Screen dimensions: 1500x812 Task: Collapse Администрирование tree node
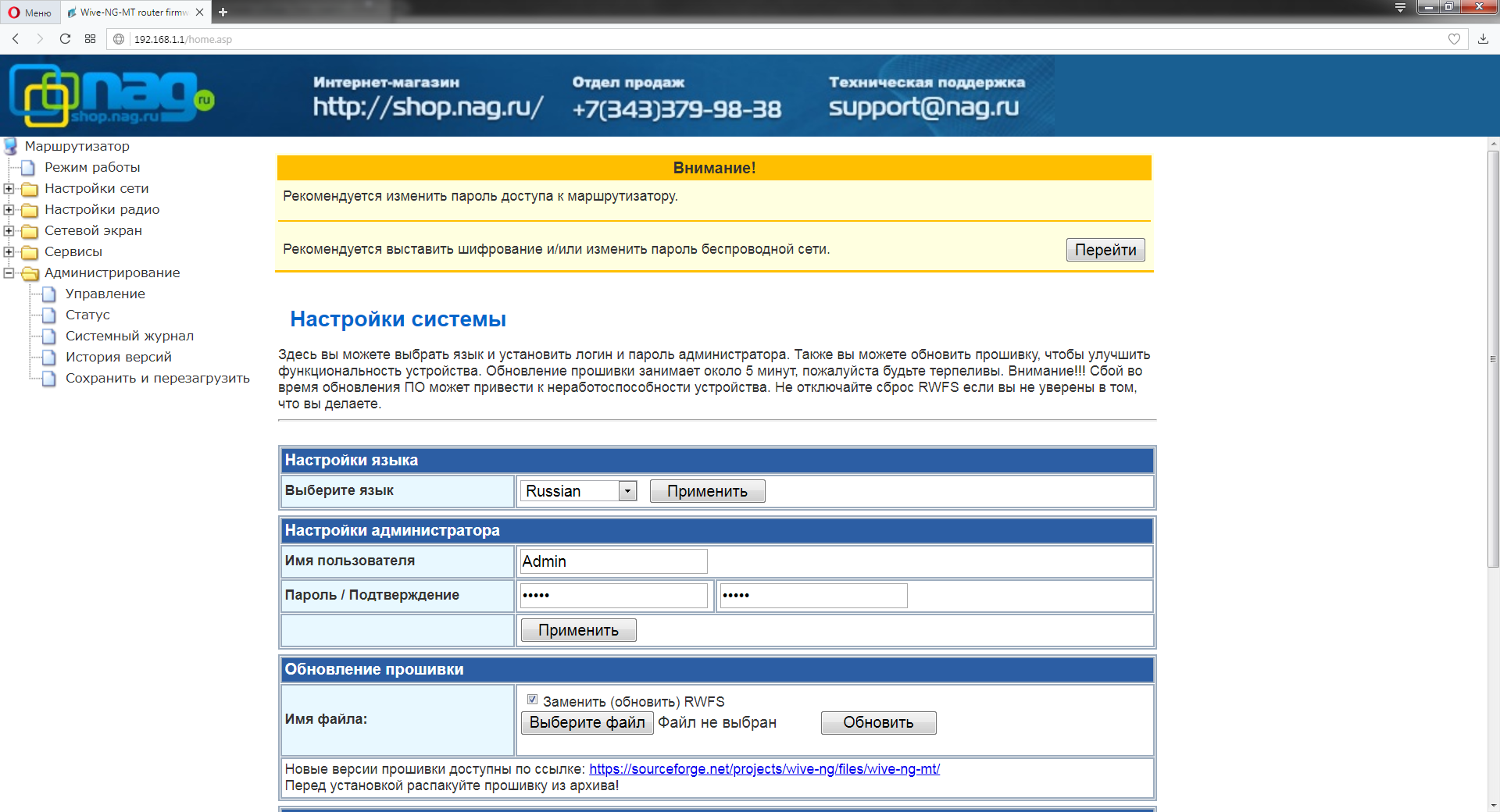click(9, 272)
